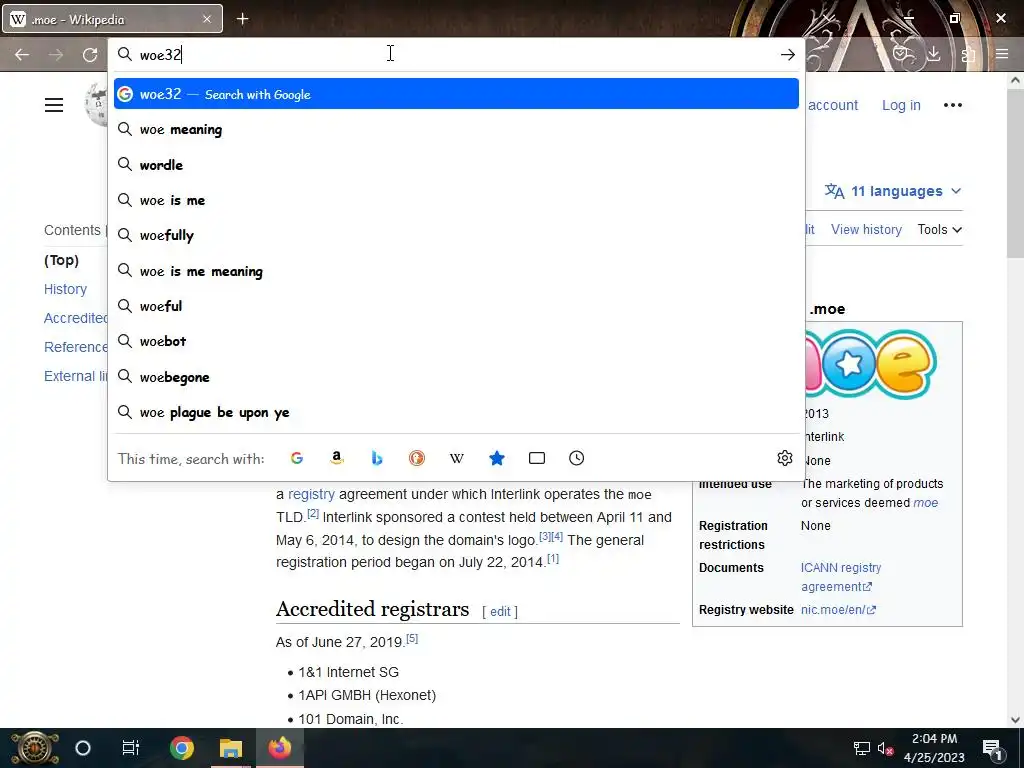The image size is (1024, 768).
Task: Jump to History in contents
Action: (x=65, y=289)
